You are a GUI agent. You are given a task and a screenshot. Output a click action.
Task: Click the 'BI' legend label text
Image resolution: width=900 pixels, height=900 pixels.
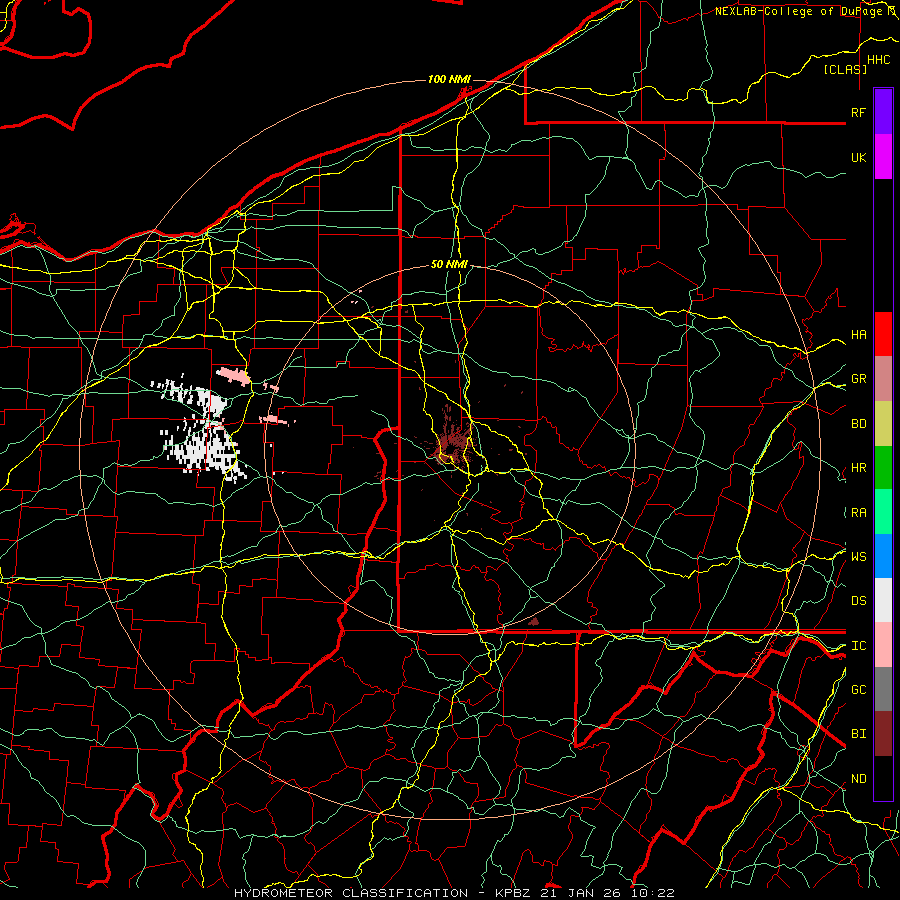[x=858, y=734]
